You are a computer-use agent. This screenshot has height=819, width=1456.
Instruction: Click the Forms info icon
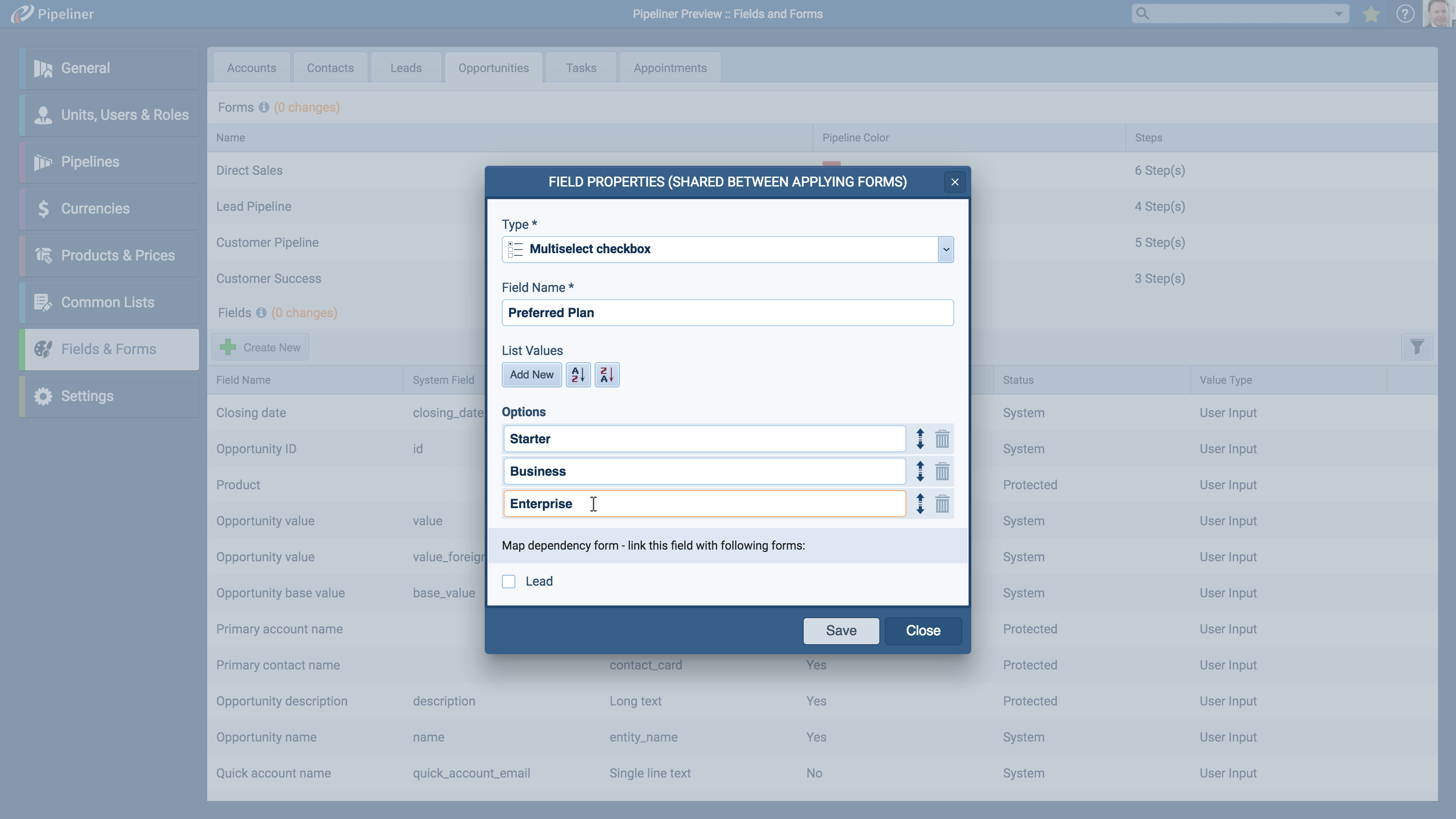(264, 107)
